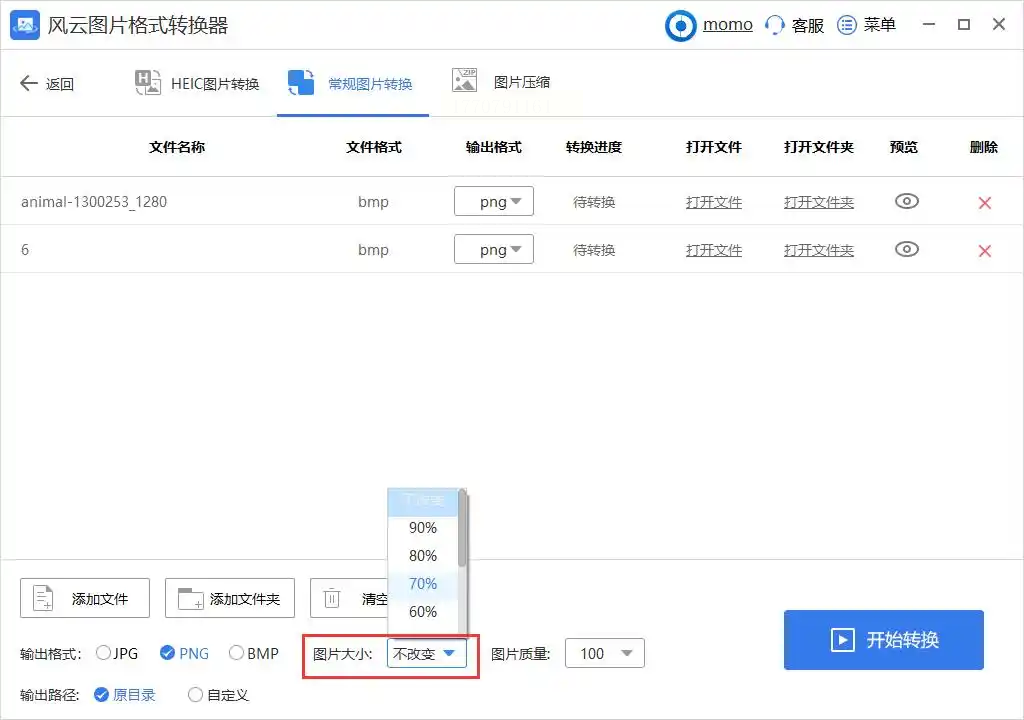
Task: Click play icon on 开始转换 button
Action: (842, 640)
